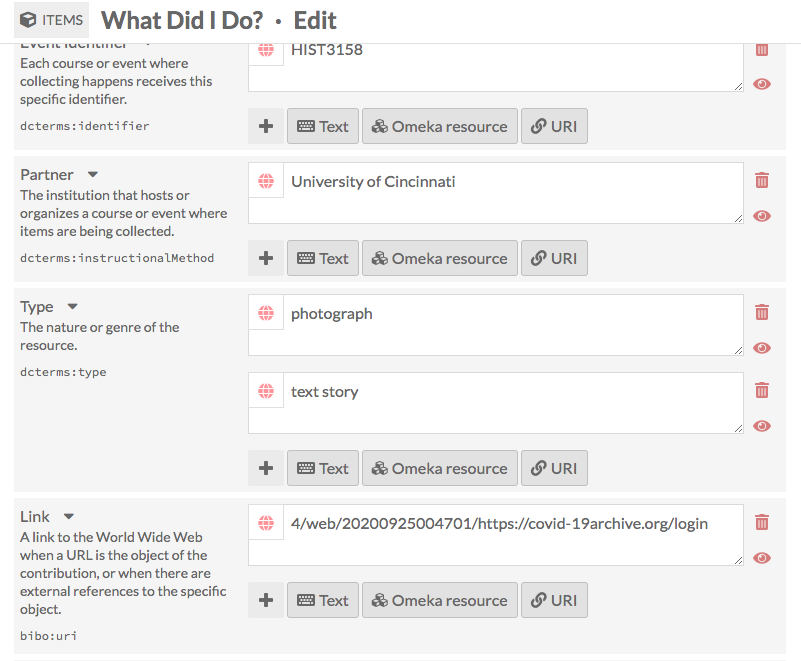Click the covid-19archive.org link text field
This screenshot has height=661, width=801.
click(512, 534)
